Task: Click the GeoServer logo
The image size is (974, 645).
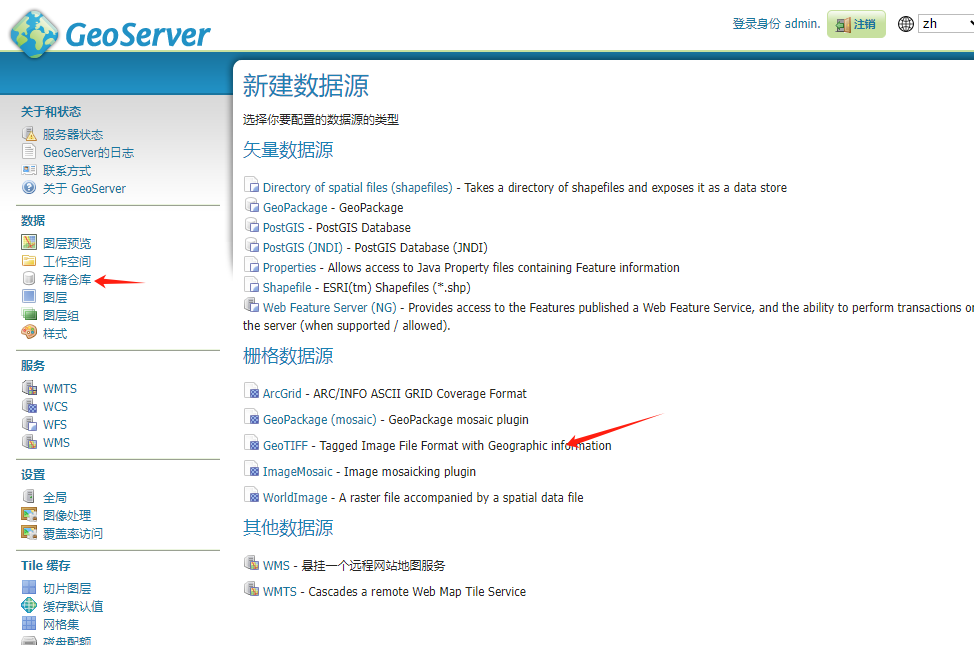Action: coord(111,34)
